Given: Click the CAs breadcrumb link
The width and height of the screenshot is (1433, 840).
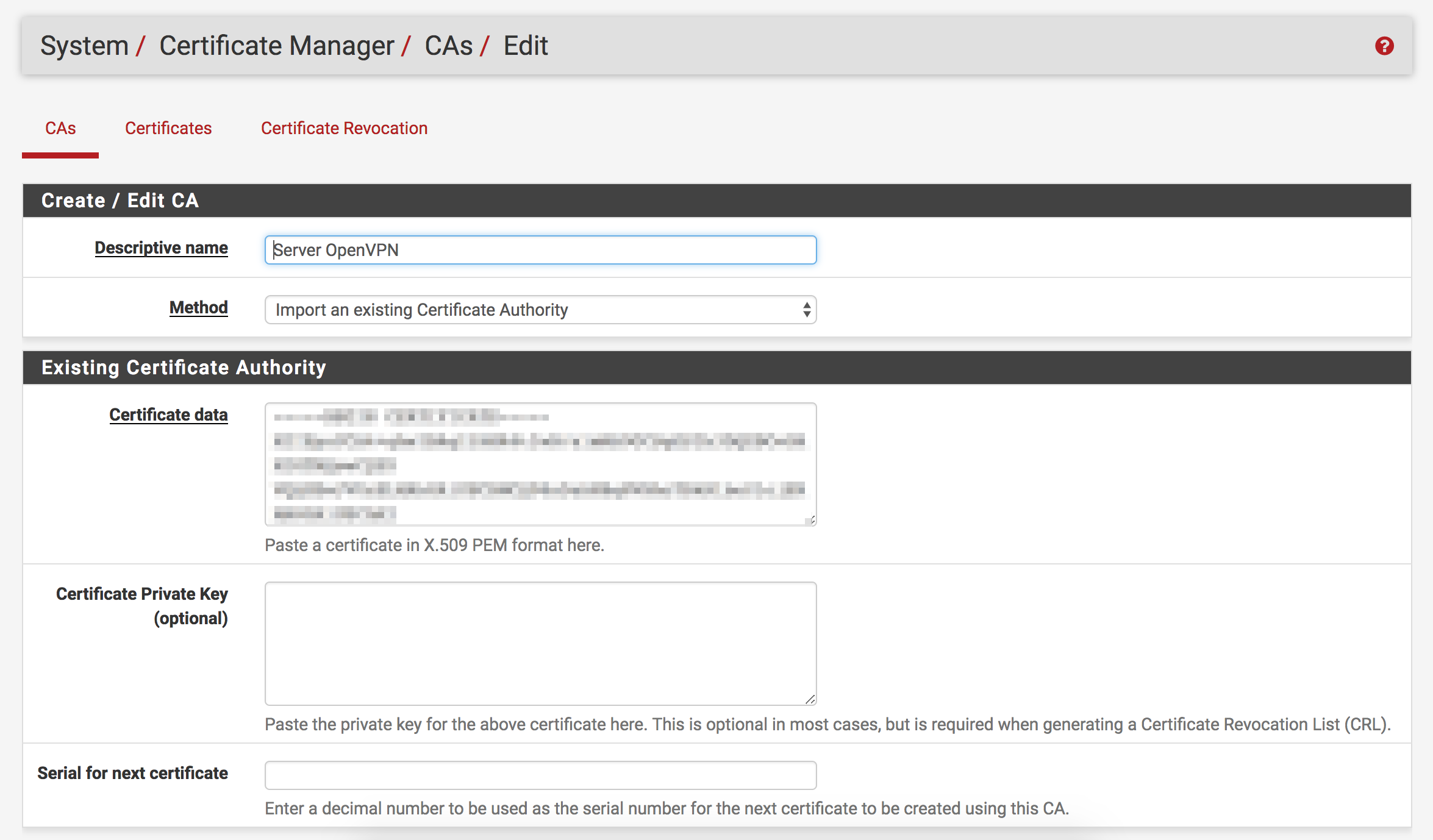Looking at the screenshot, I should coord(448,46).
